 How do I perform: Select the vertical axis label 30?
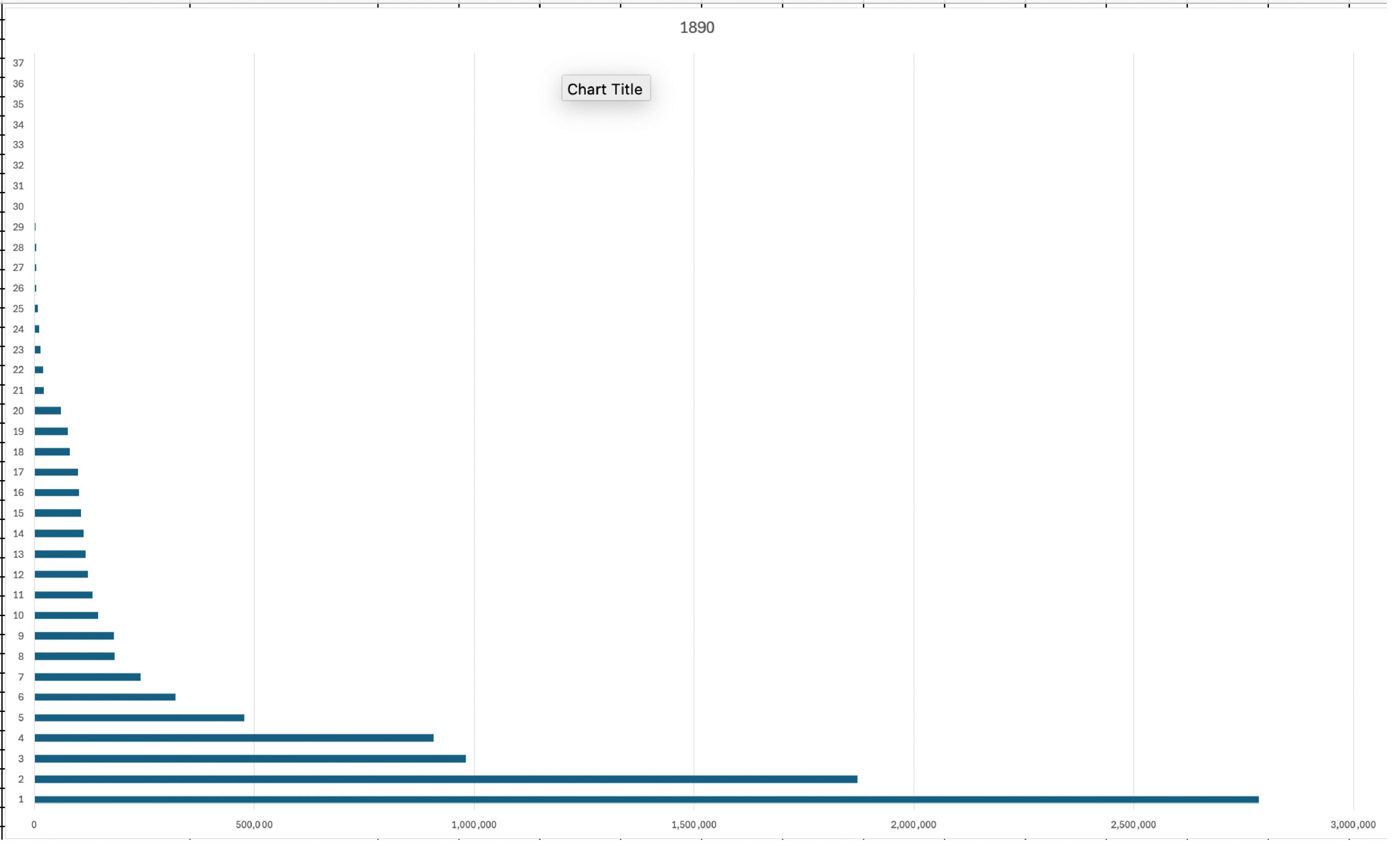pyautogui.click(x=18, y=206)
